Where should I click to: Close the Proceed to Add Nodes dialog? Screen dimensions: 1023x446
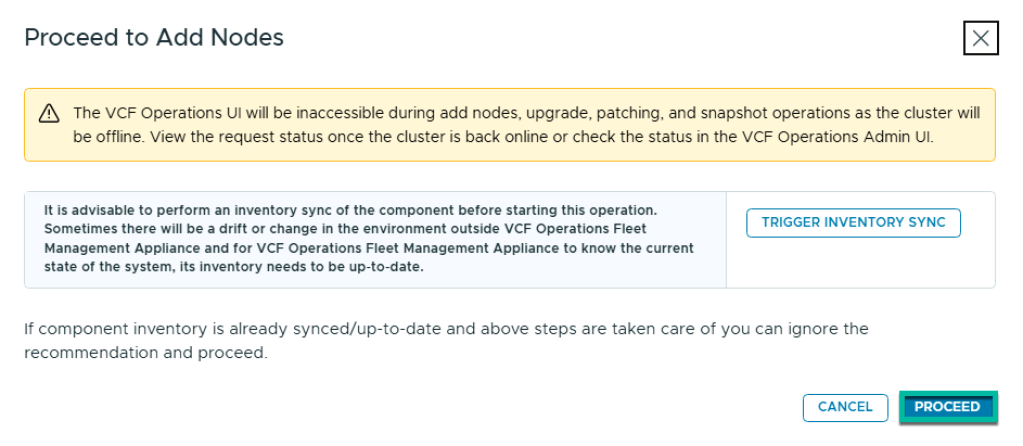tap(980, 38)
